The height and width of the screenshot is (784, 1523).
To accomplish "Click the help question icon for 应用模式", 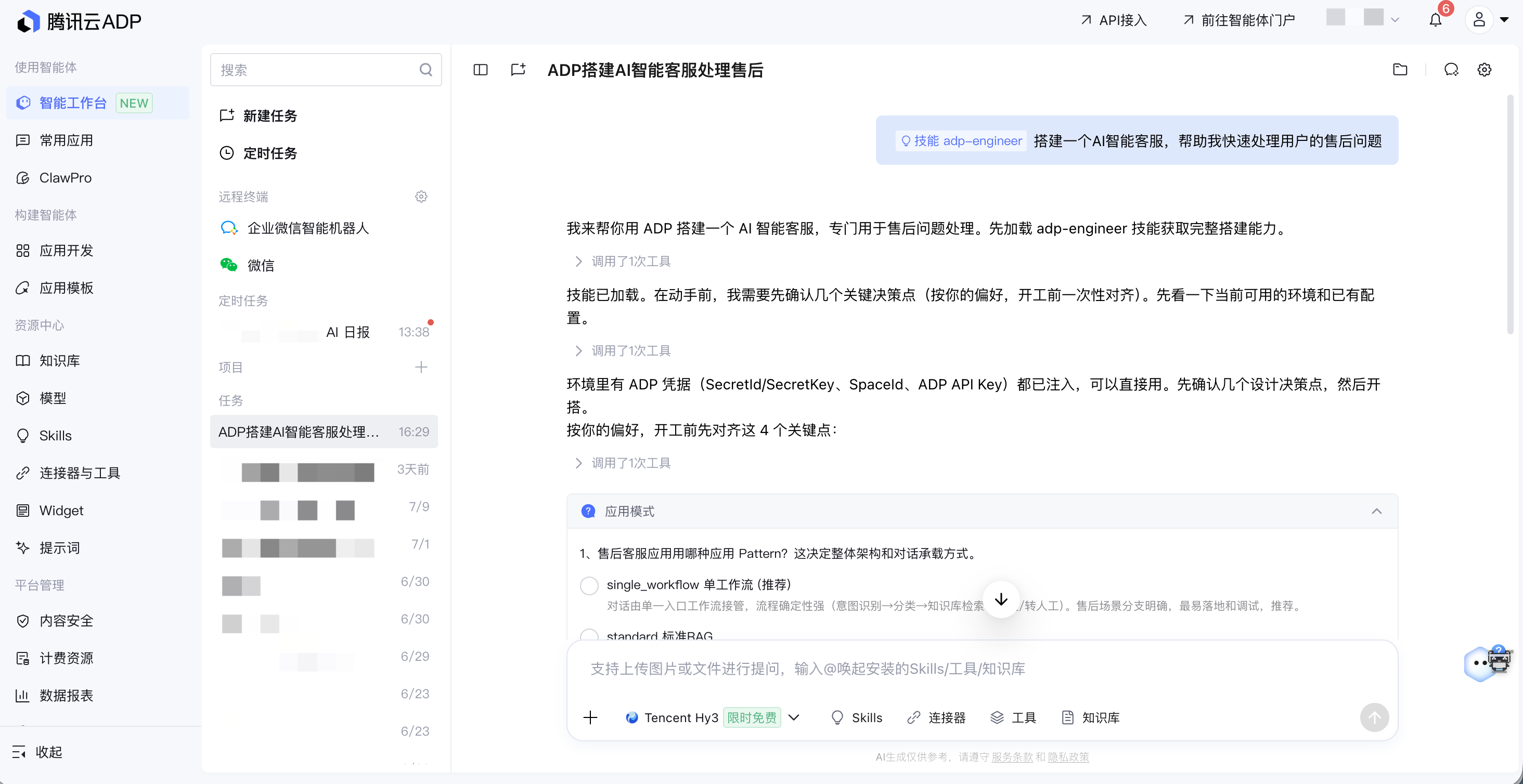I will [588, 511].
